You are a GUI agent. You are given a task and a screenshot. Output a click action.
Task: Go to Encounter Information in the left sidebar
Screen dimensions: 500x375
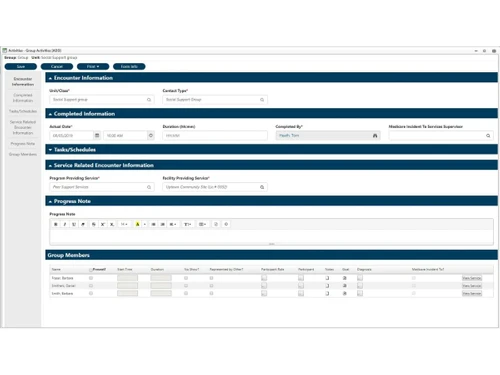23,82
